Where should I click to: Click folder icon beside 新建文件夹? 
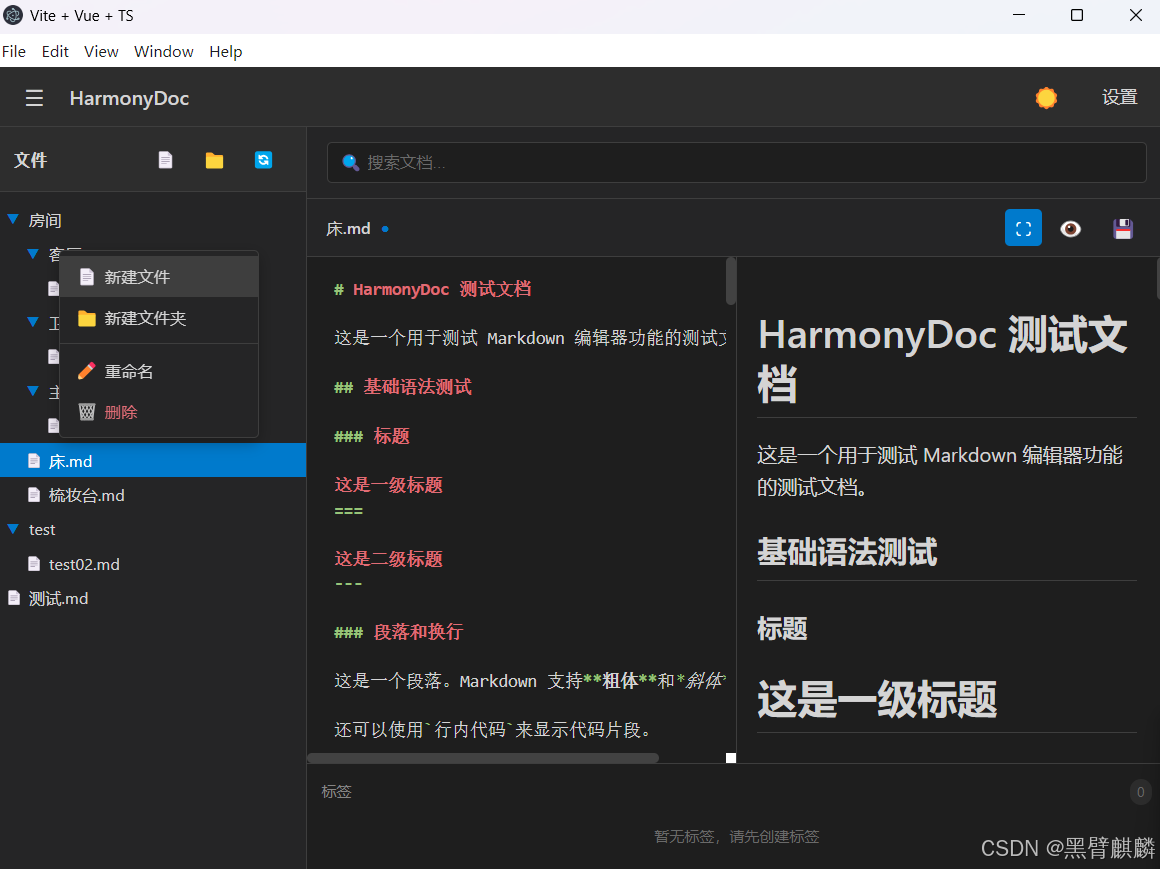[87, 318]
